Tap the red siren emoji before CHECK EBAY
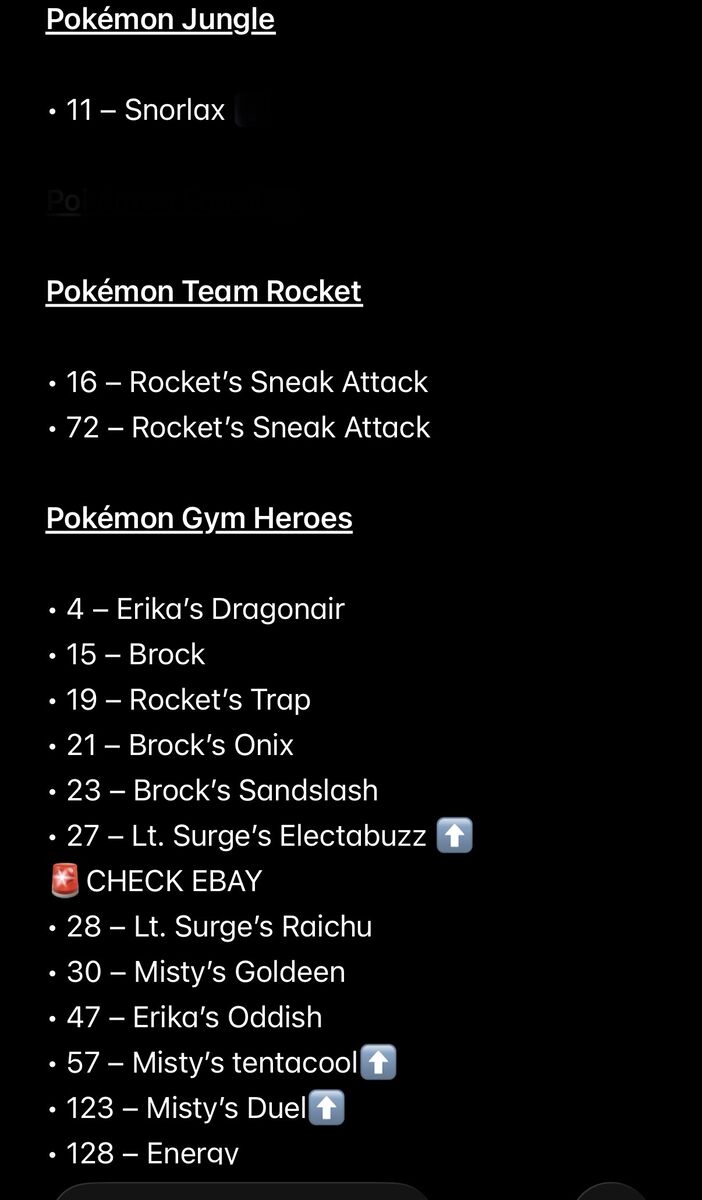 (x=64, y=881)
